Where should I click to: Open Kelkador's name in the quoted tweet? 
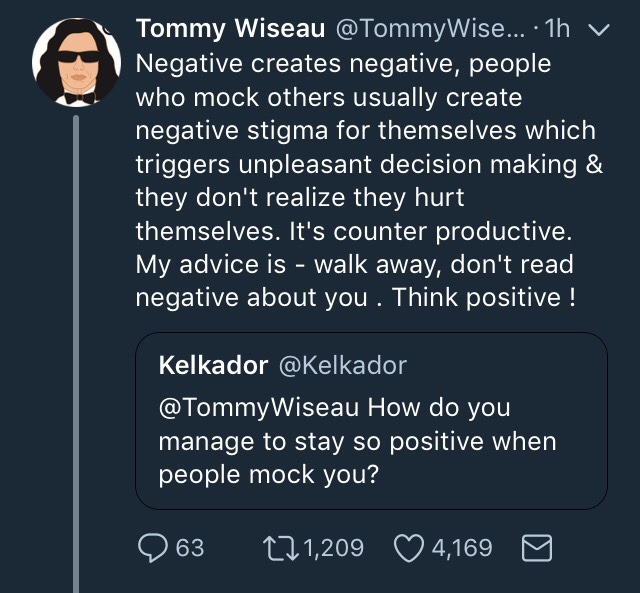point(213,365)
